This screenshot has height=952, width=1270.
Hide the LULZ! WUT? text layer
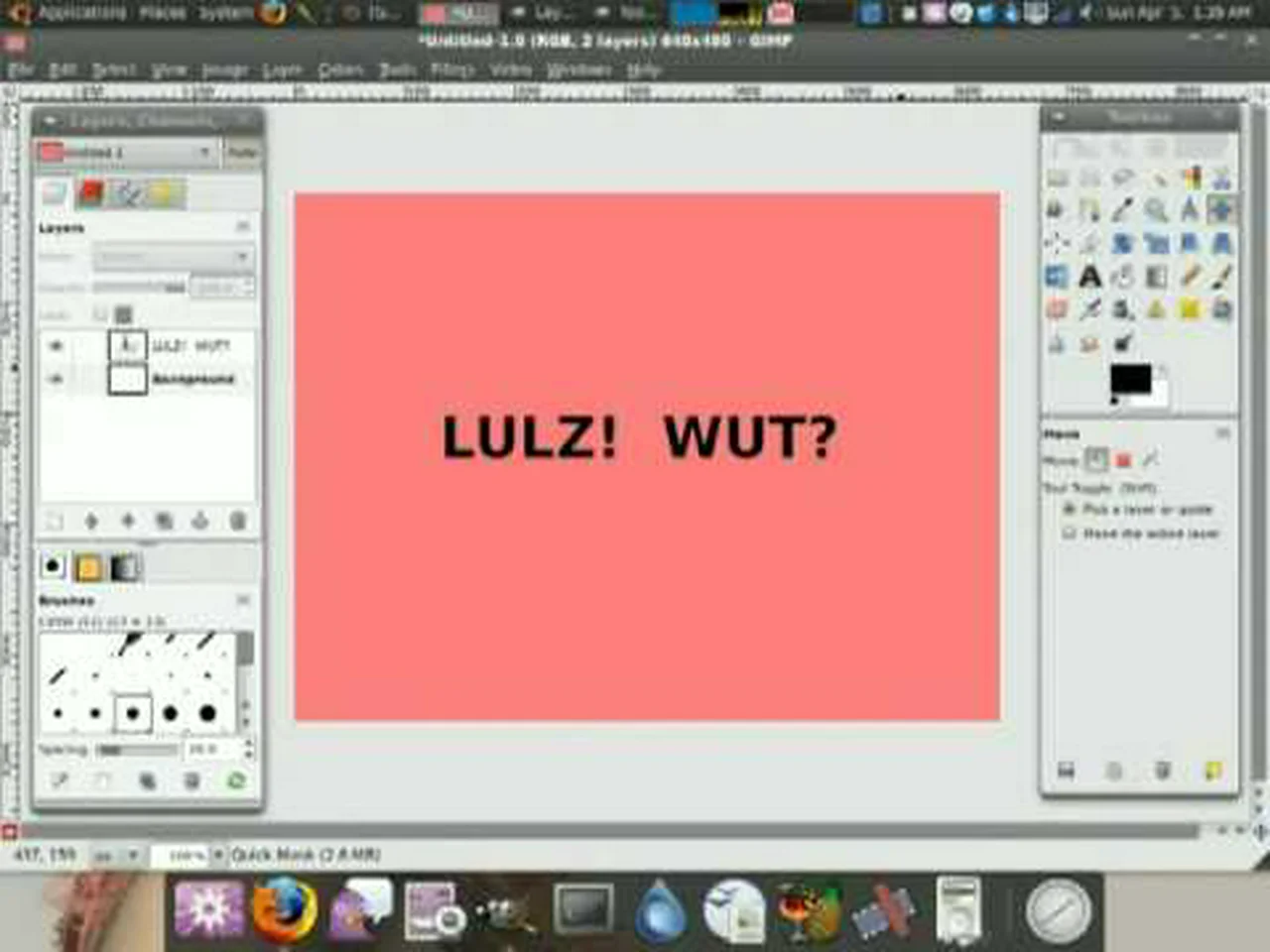click(x=56, y=346)
